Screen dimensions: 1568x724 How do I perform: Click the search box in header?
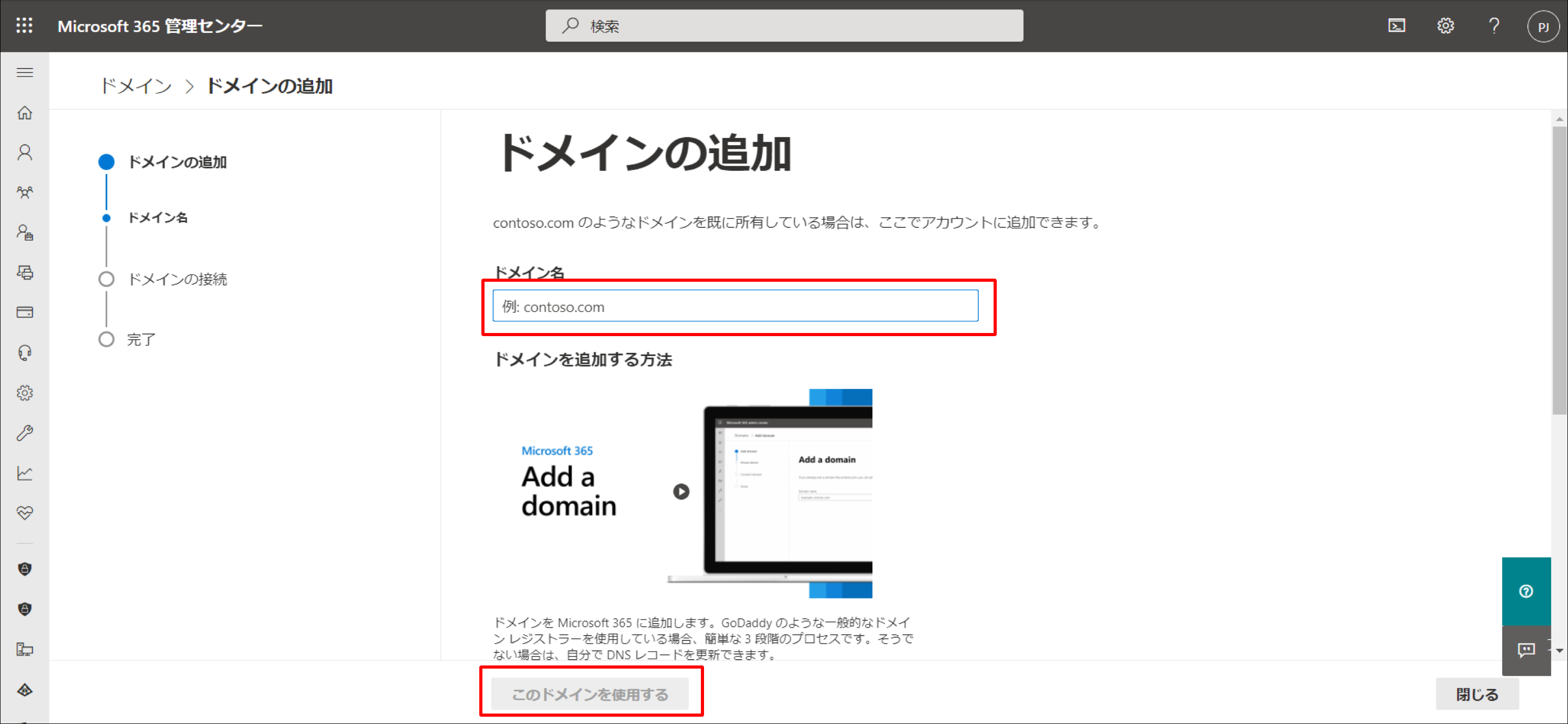(784, 26)
